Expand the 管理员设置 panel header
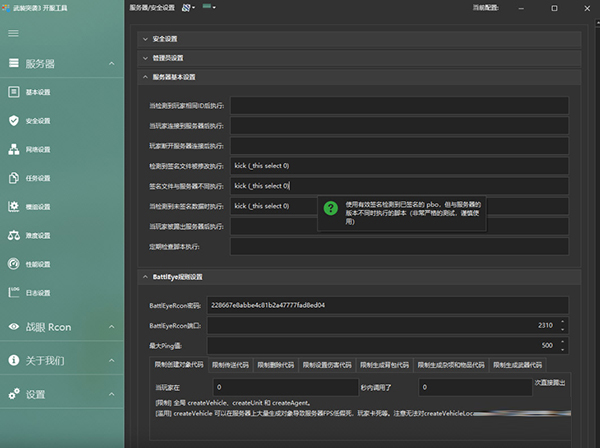 pos(358,58)
